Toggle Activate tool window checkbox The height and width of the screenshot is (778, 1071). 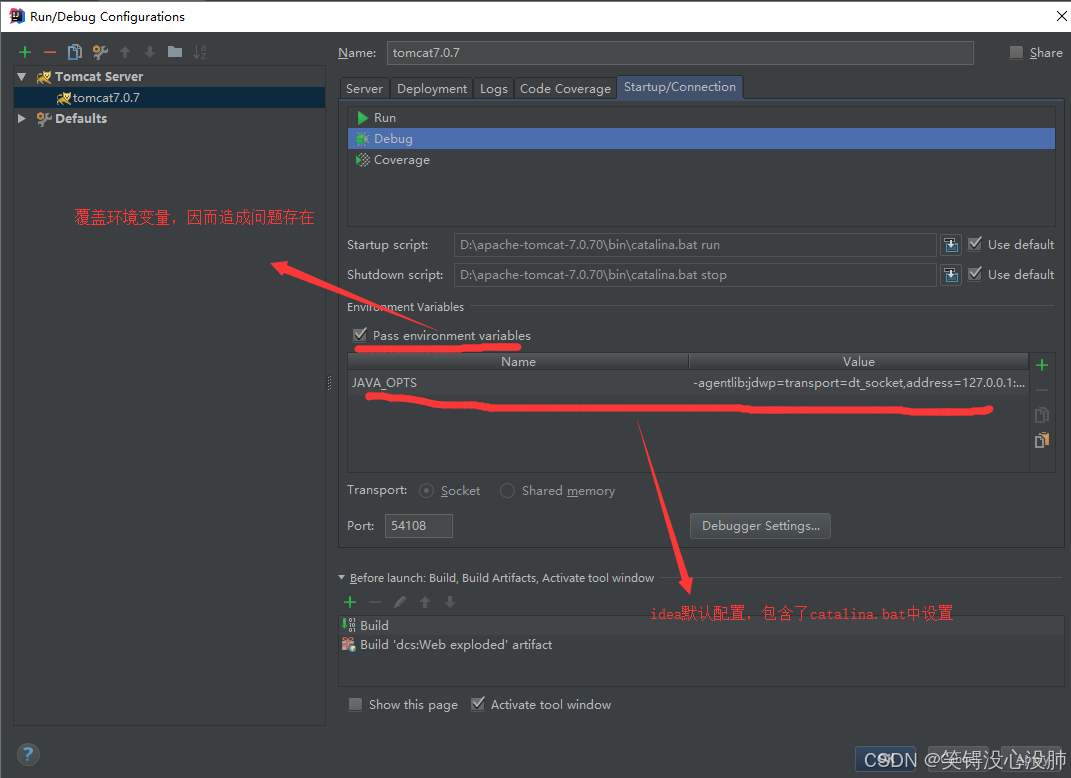[x=478, y=704]
